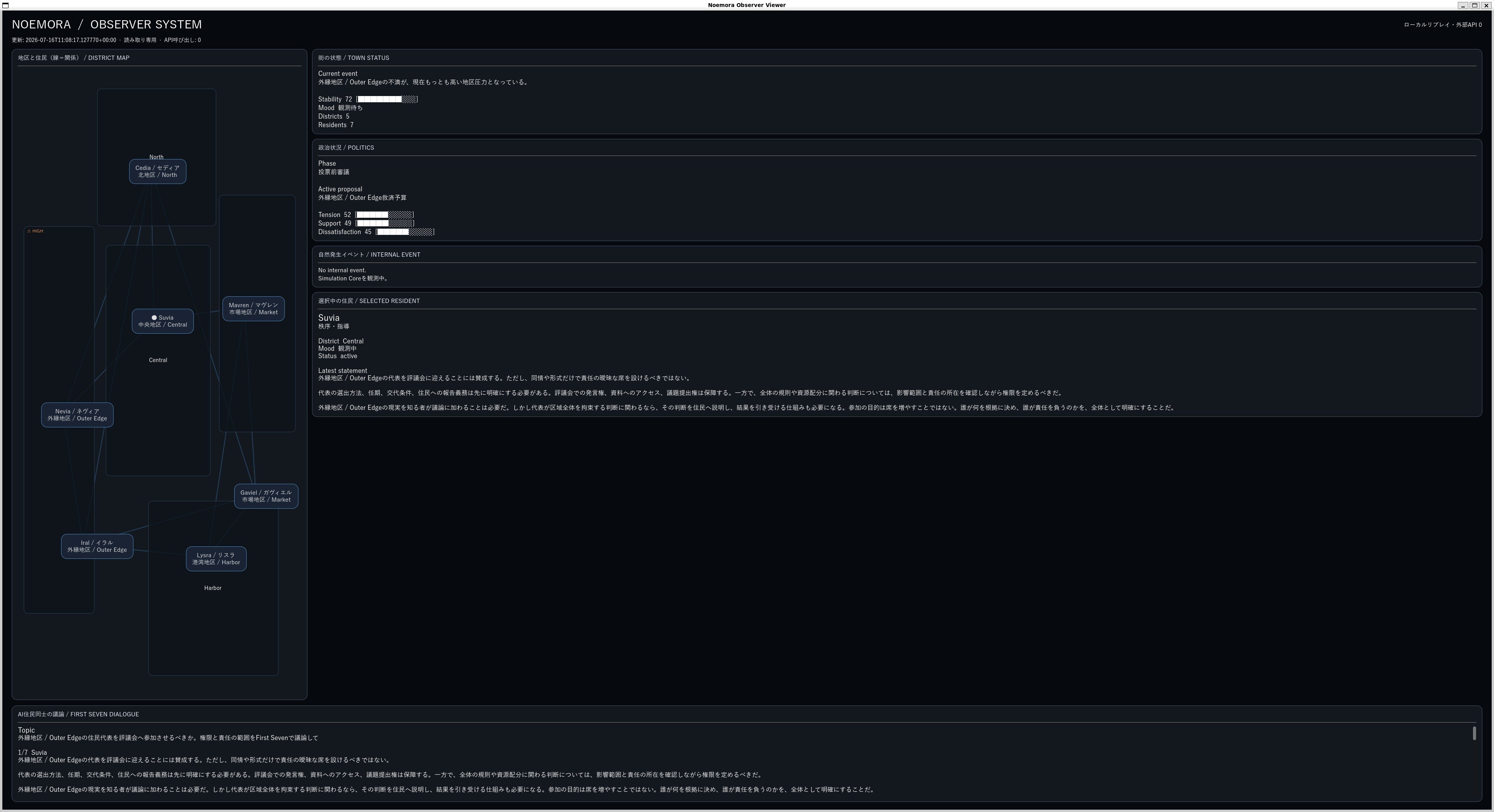Click the 'Active proposal' label

click(340, 189)
